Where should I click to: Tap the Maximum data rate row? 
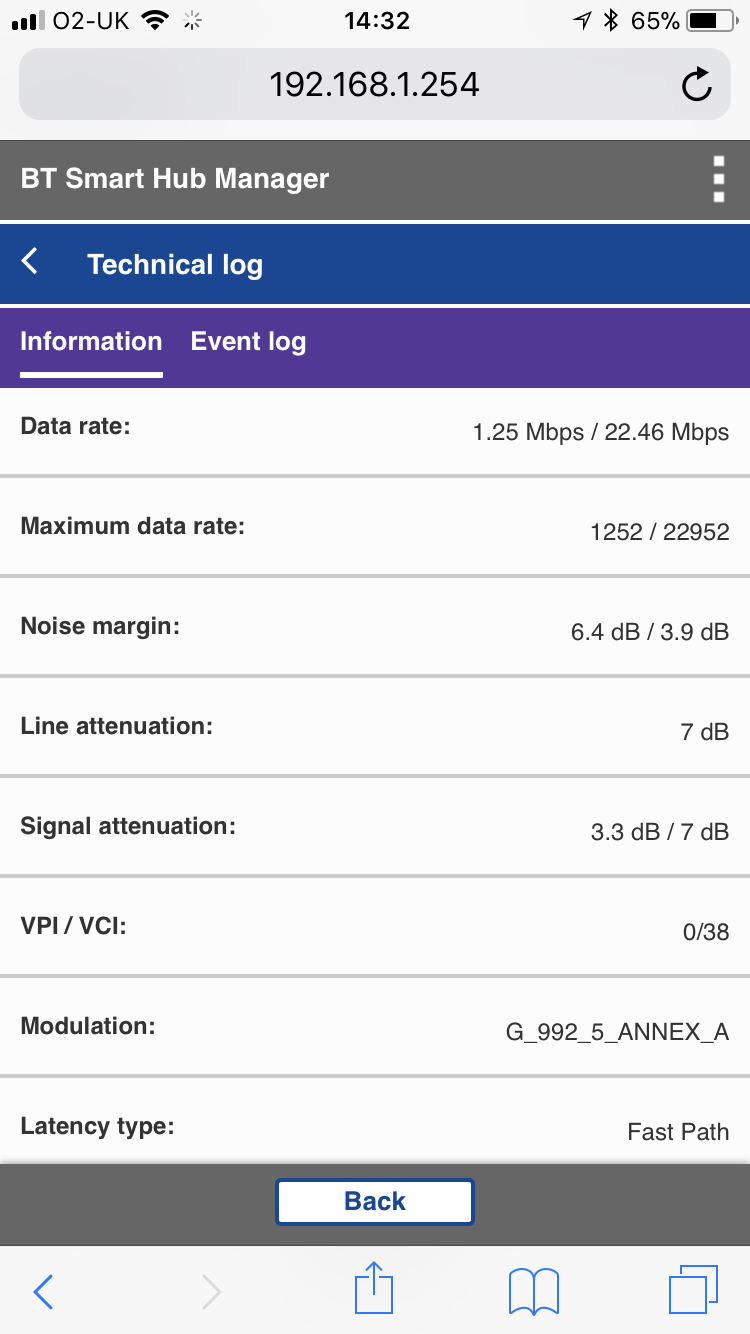point(375,529)
